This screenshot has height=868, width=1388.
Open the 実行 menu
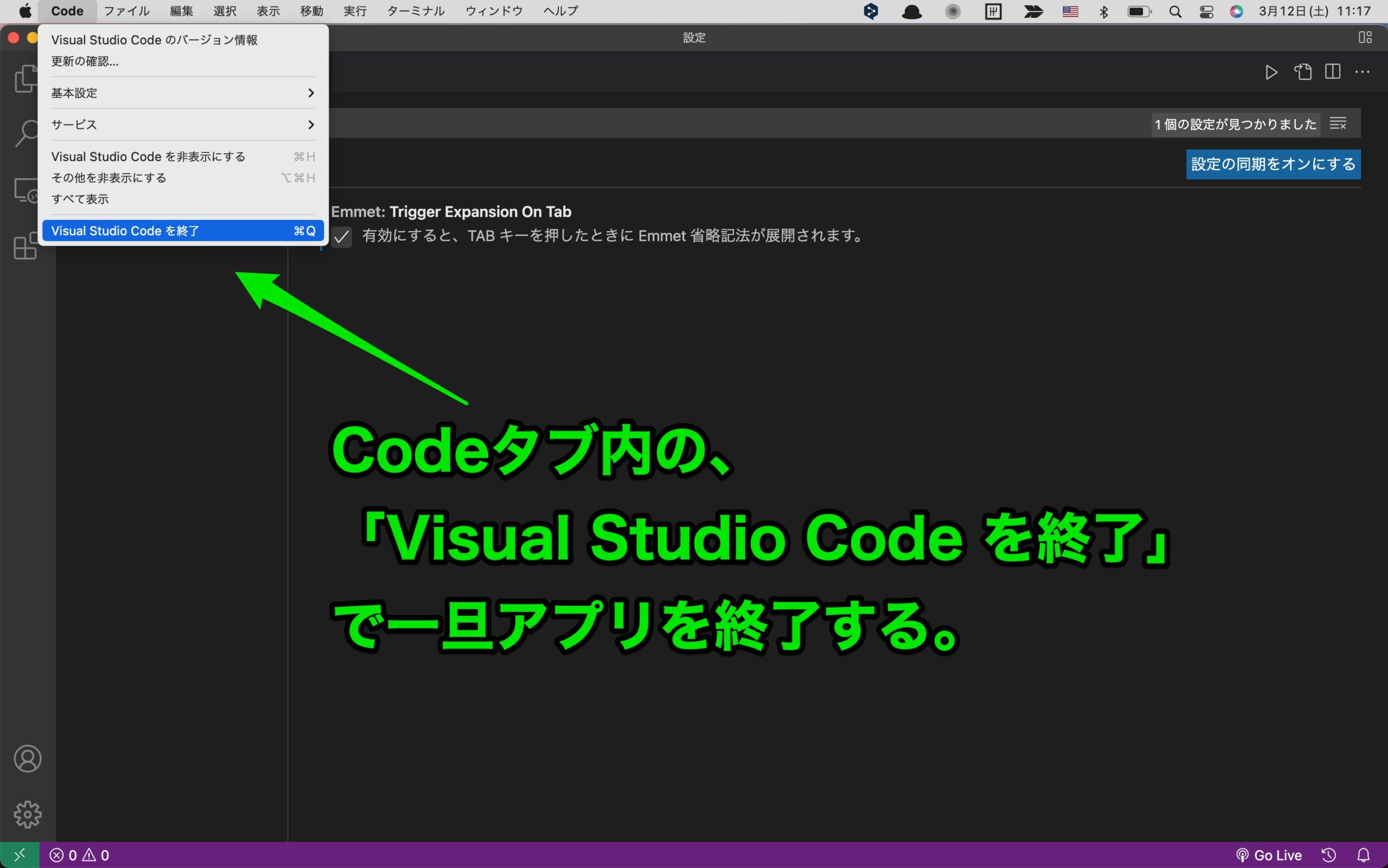point(355,11)
